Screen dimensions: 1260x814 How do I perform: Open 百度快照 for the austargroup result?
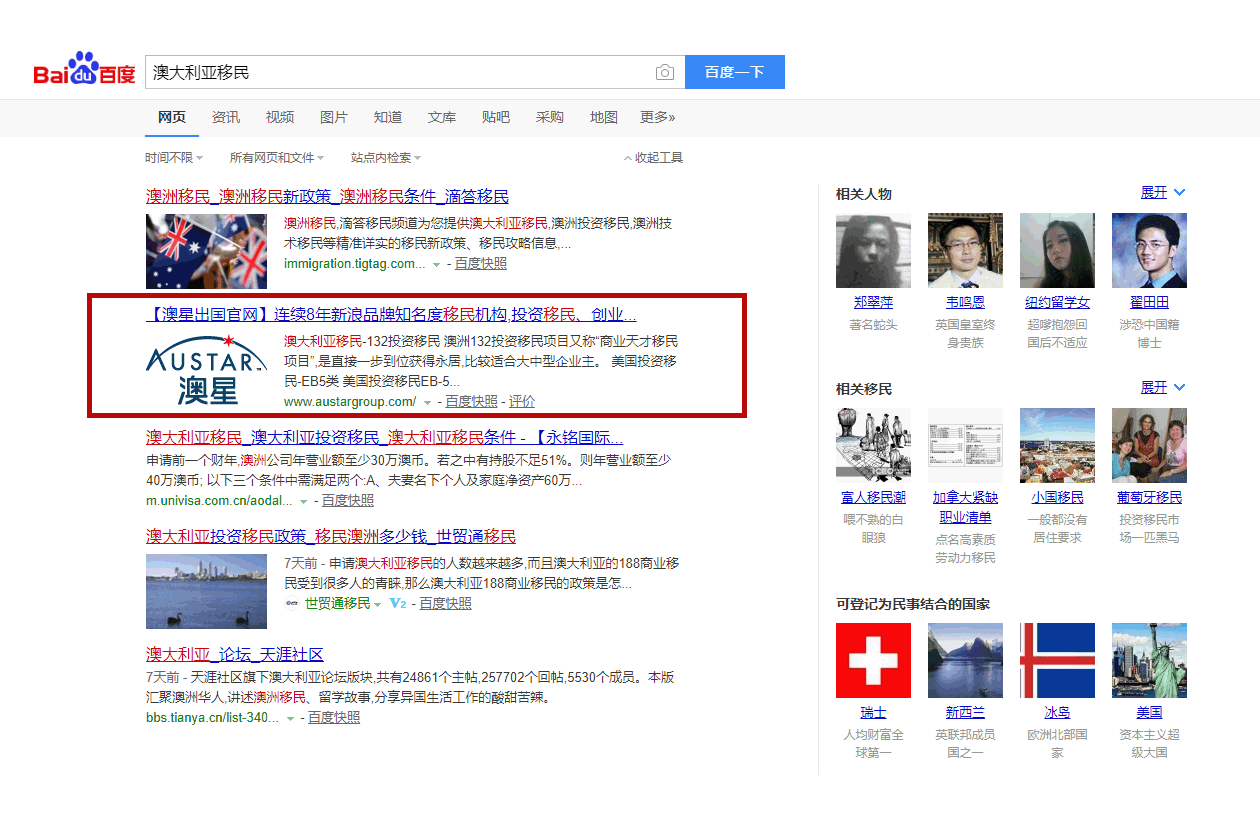[472, 401]
